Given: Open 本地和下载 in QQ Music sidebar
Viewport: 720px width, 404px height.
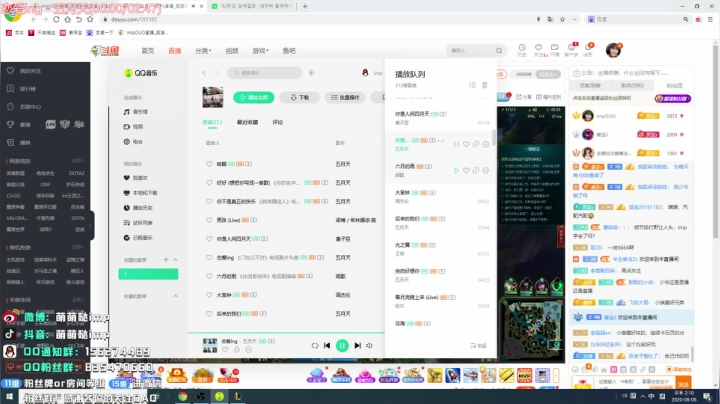Looking at the screenshot, I should click(141, 193).
